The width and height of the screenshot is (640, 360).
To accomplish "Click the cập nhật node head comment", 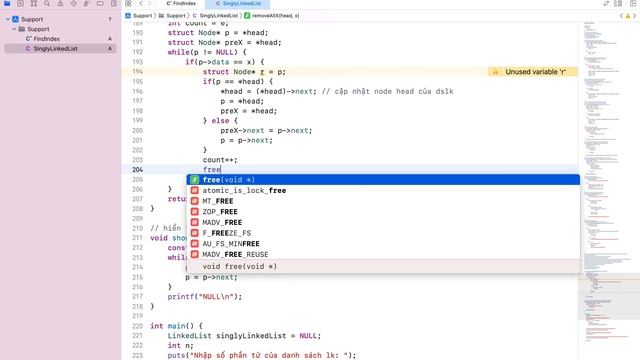I will (x=387, y=91).
